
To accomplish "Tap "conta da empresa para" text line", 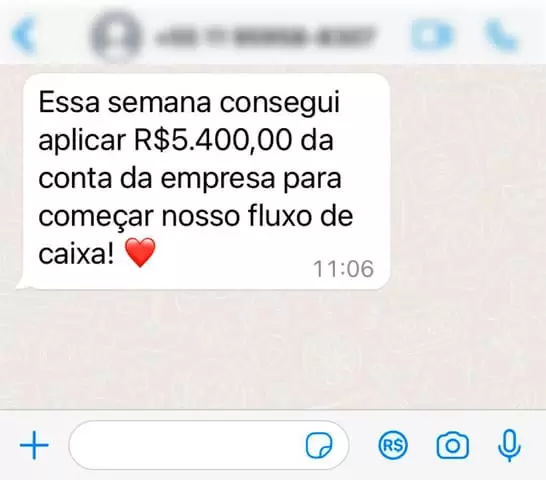I will pyautogui.click(x=190, y=179).
